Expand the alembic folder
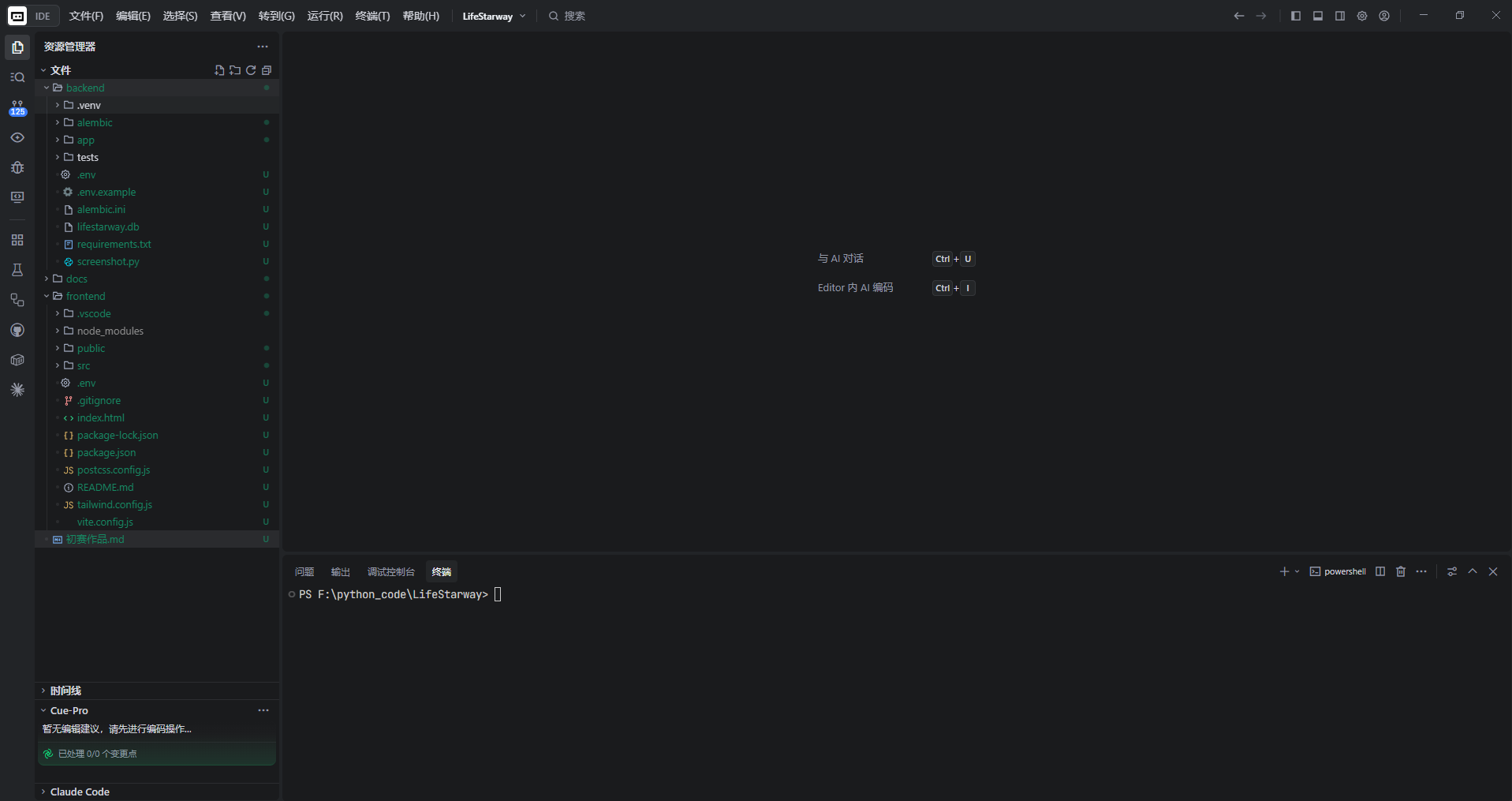Viewport: 1512px width, 801px height. pos(158,122)
